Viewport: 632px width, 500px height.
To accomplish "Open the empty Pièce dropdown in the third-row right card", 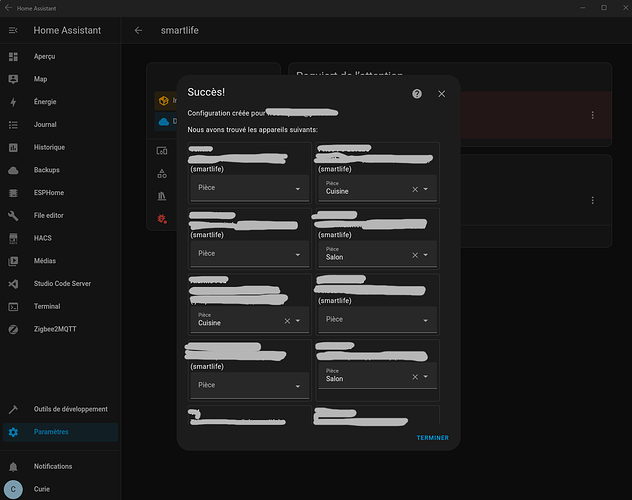I will 377,320.
